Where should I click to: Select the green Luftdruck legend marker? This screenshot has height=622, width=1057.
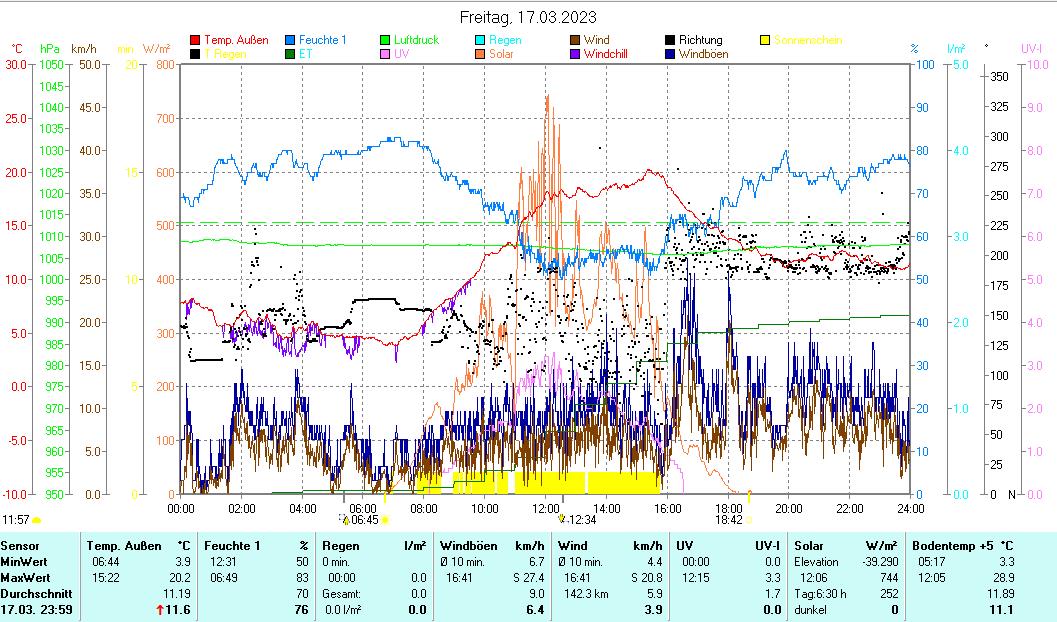point(386,41)
